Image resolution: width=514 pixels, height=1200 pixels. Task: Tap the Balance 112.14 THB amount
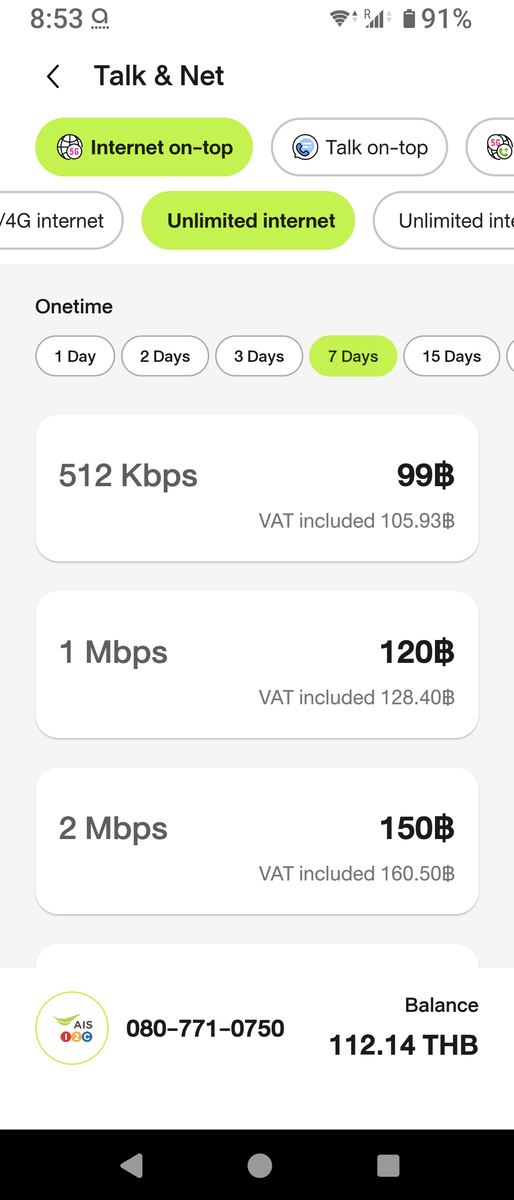coord(404,1046)
